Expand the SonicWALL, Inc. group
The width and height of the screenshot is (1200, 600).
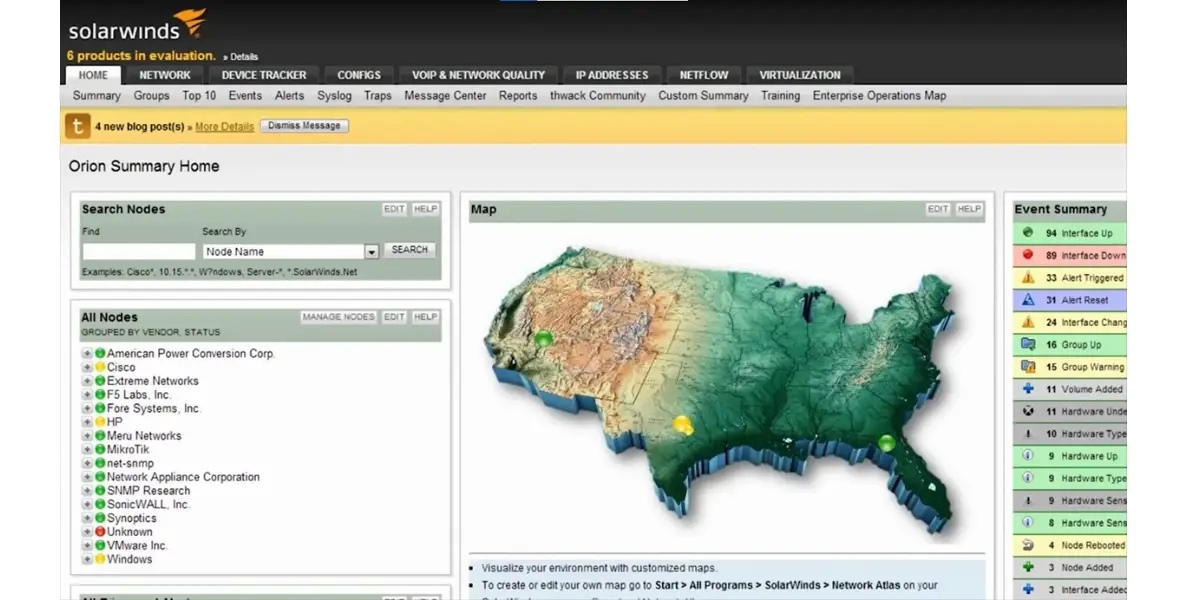(87, 505)
